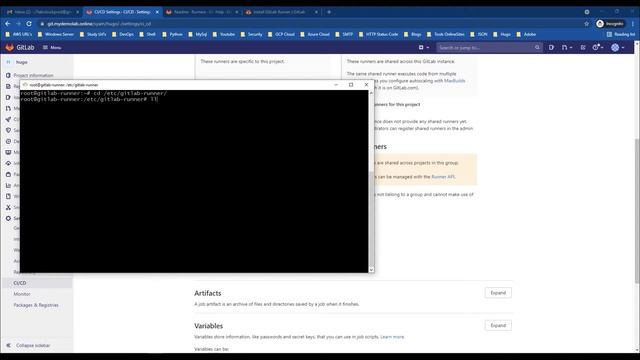The width and height of the screenshot is (640, 360).
Task: Click the Wiki sidebar icon
Action: 8,196
